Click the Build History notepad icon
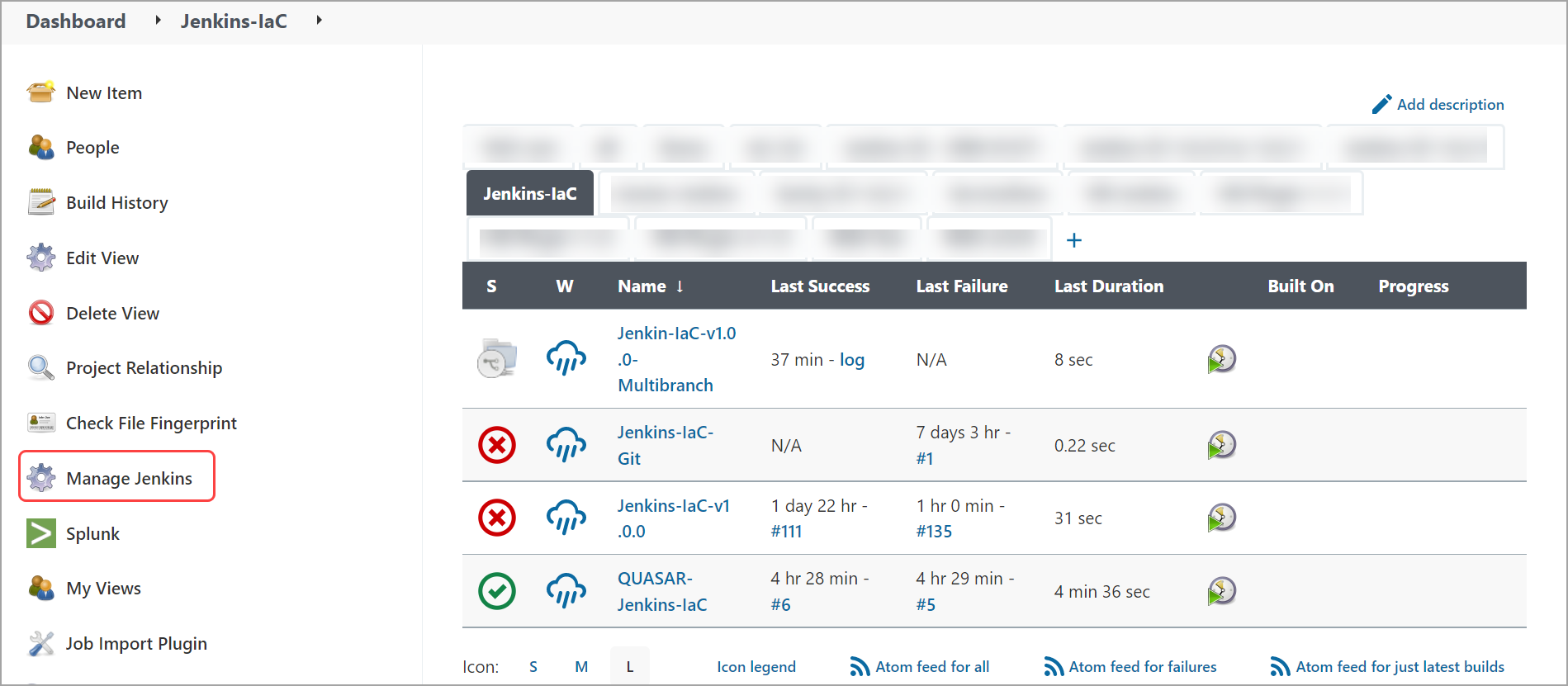Viewport: 1568px width, 686px height. [x=41, y=202]
